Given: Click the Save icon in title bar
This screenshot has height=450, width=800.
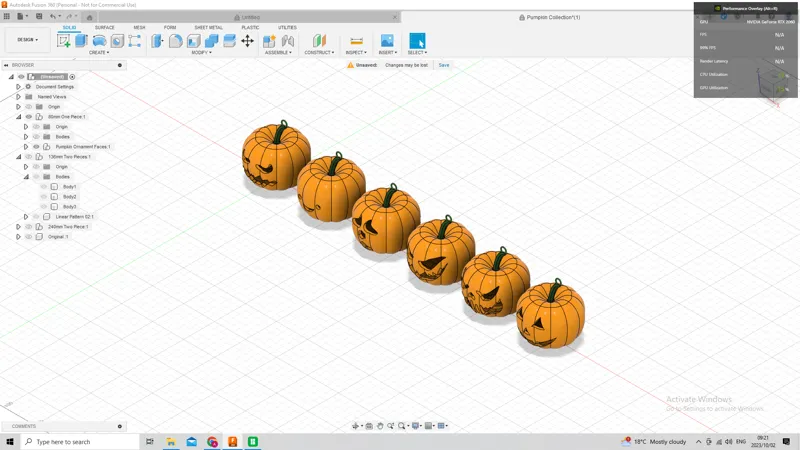Looking at the screenshot, I should tap(39, 16).
